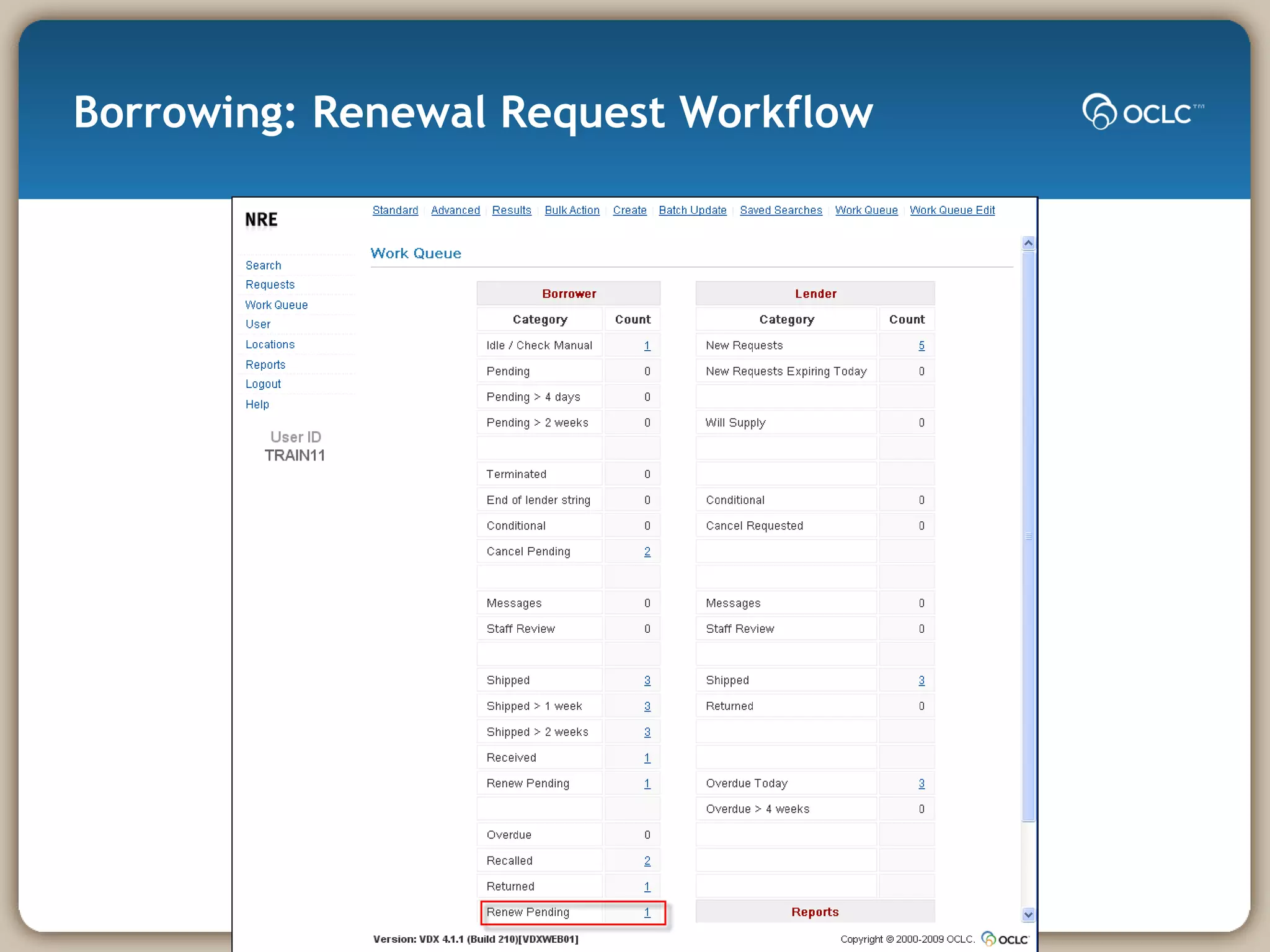The width and height of the screenshot is (1270, 952).
Task: Click the Borrower table header
Action: (x=569, y=293)
